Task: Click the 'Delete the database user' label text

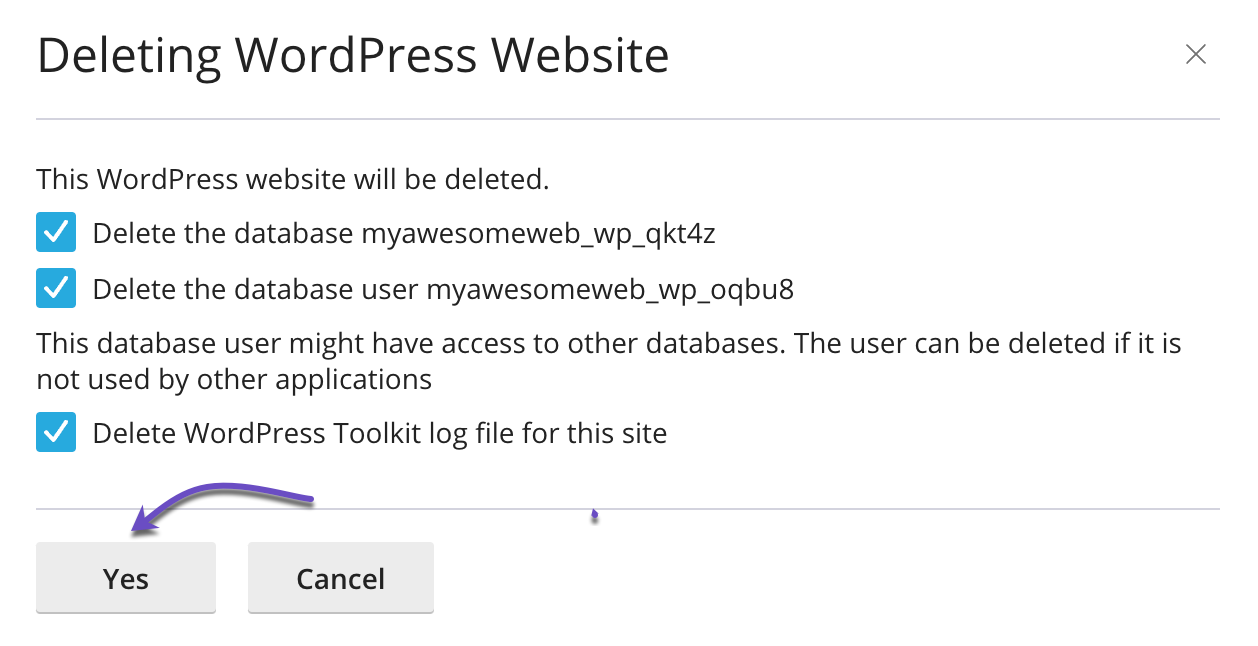Action: 256,290
